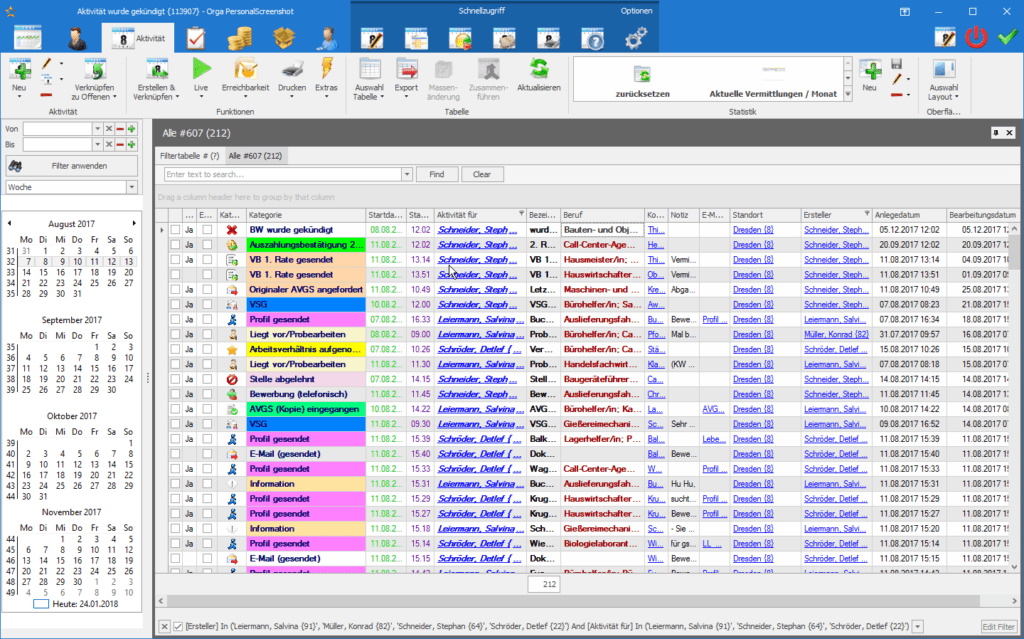Switch to the Filtertabelle # (?) tab

click(189, 156)
